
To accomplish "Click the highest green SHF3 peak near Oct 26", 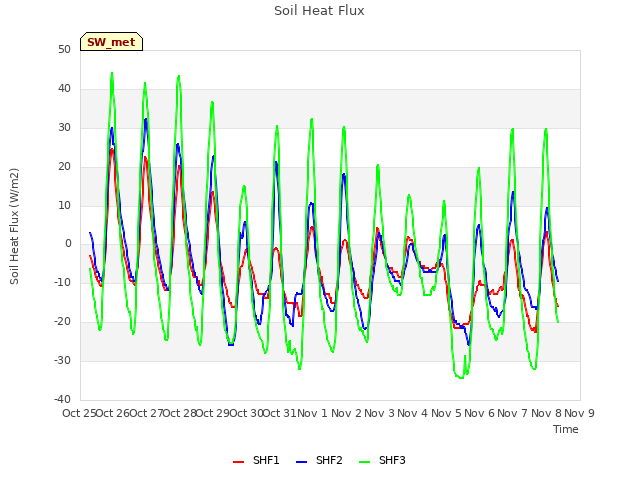I will point(112,73).
